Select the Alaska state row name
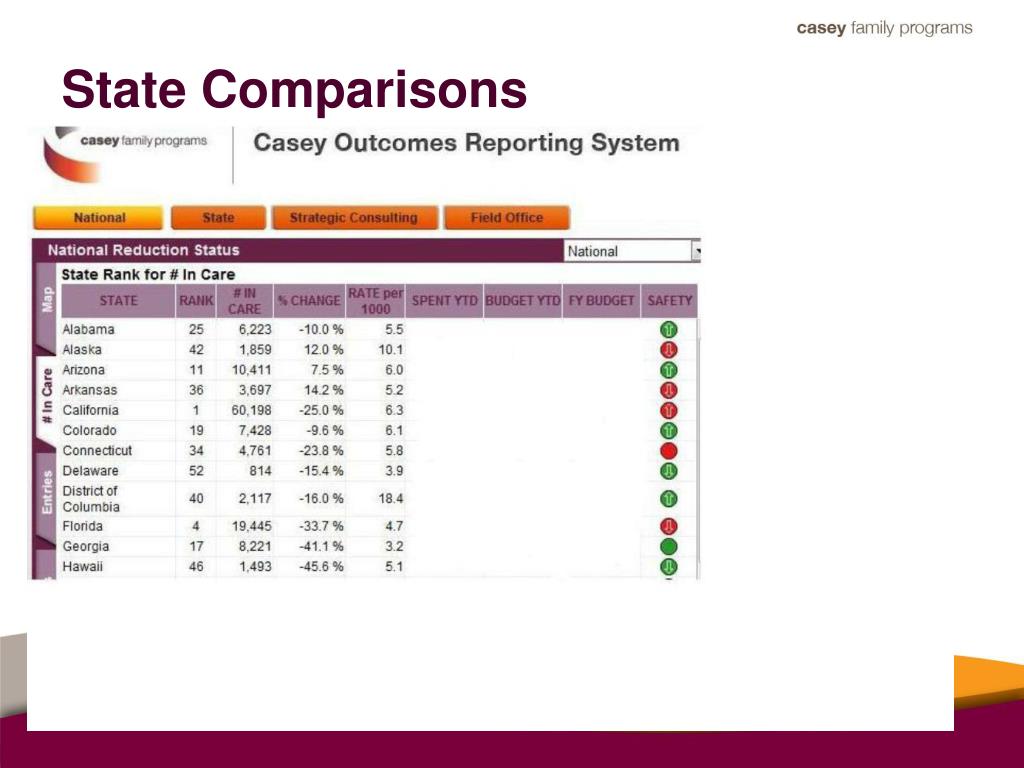Viewport: 1024px width, 768px height. click(82, 349)
